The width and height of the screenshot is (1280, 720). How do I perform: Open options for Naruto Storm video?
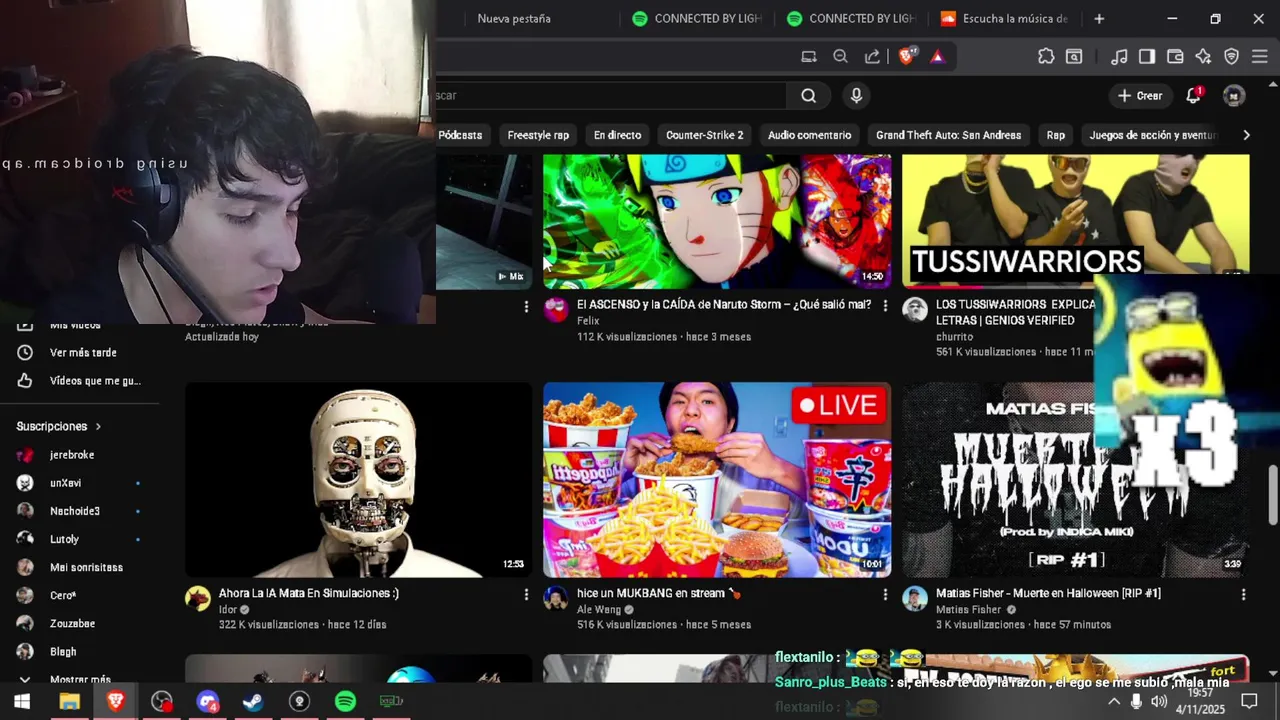885,306
